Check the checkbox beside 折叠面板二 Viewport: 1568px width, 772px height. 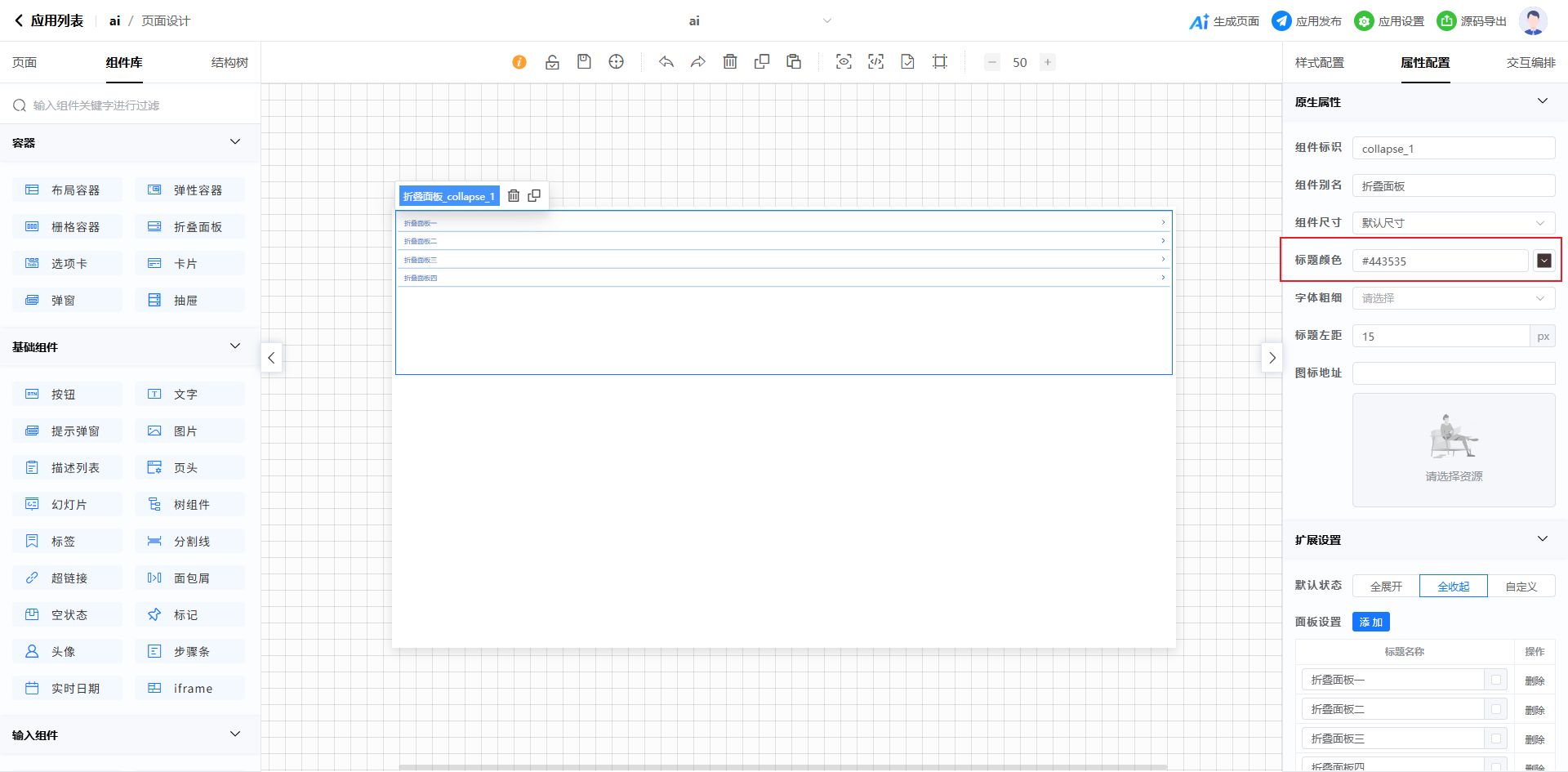click(x=1496, y=709)
